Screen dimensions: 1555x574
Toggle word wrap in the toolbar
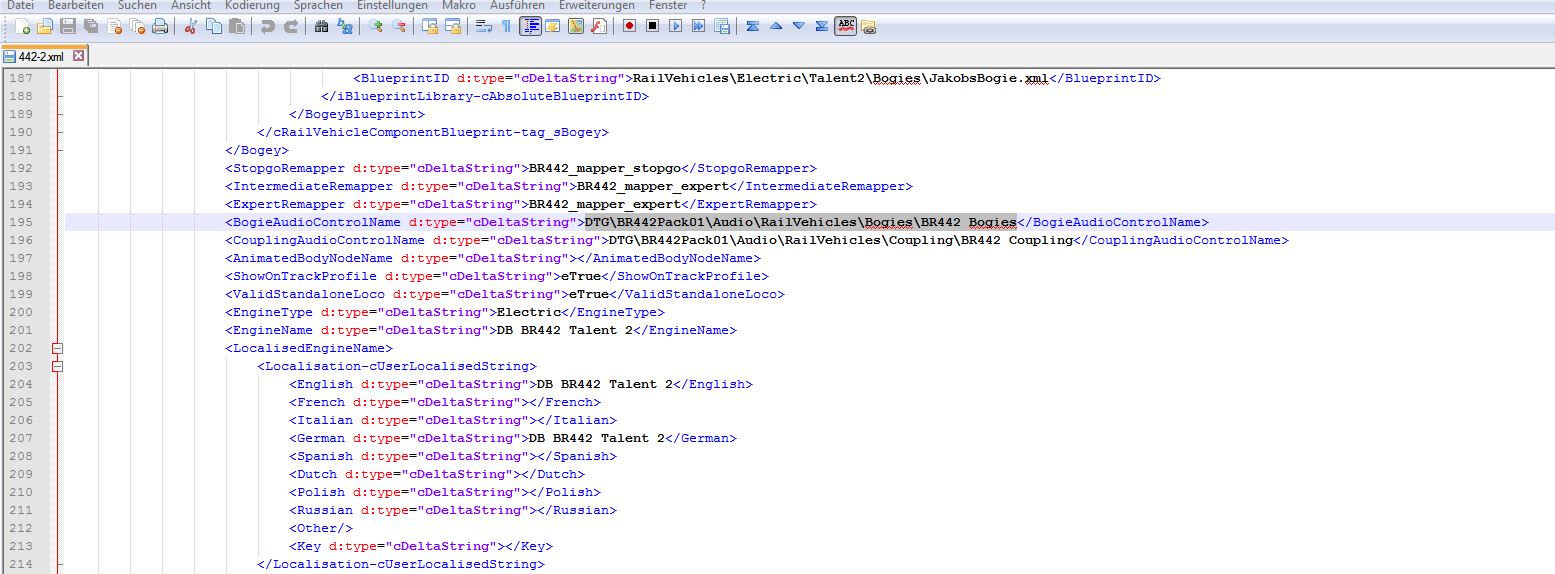pyautogui.click(x=483, y=26)
